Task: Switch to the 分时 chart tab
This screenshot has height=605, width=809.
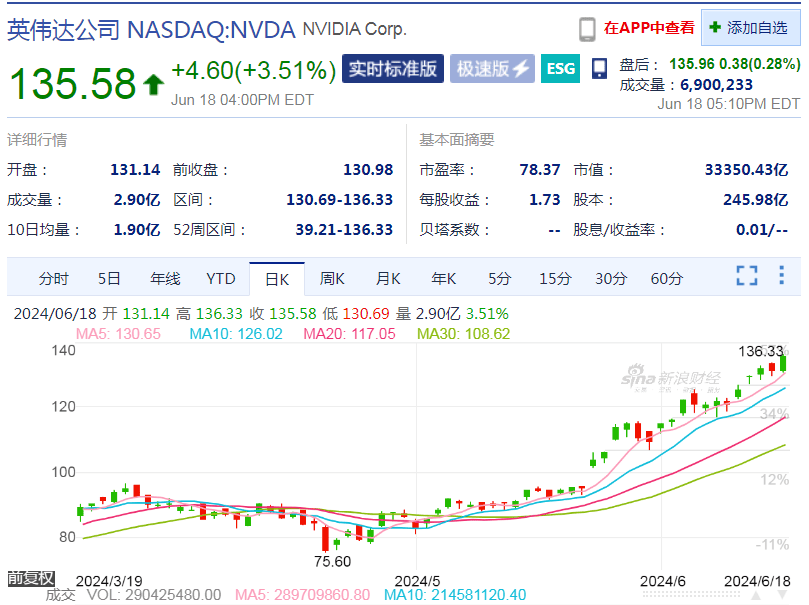Action: (x=53, y=279)
